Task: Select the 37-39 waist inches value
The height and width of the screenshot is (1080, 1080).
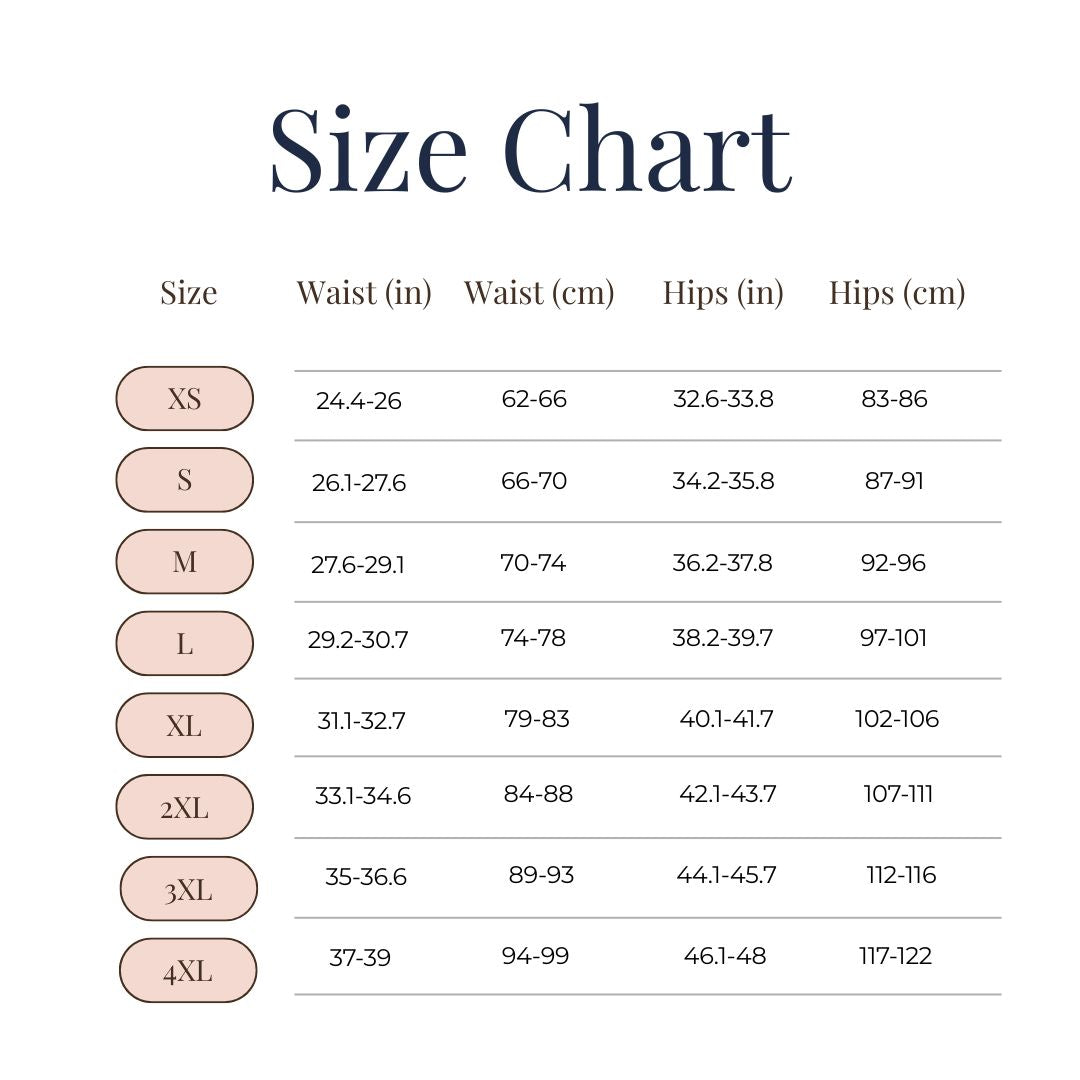Action: [x=360, y=958]
